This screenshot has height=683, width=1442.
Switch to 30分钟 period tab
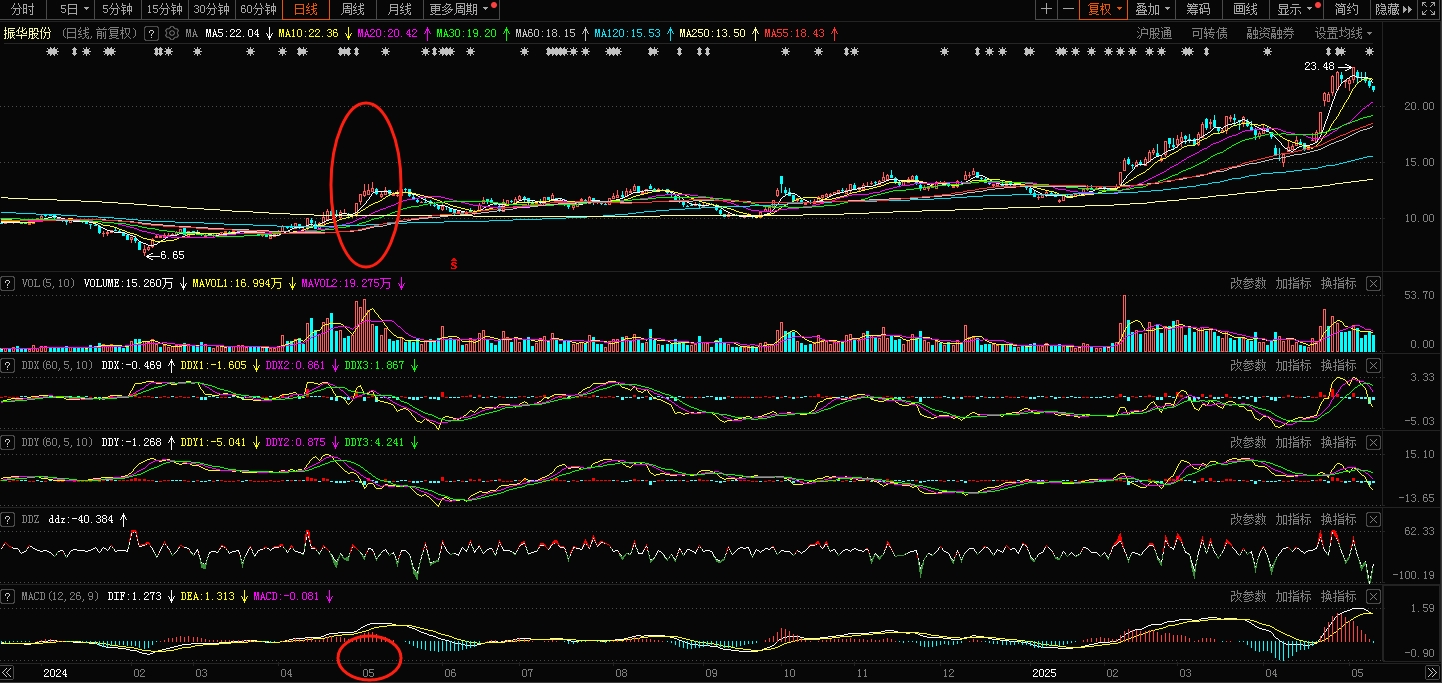coord(211,9)
